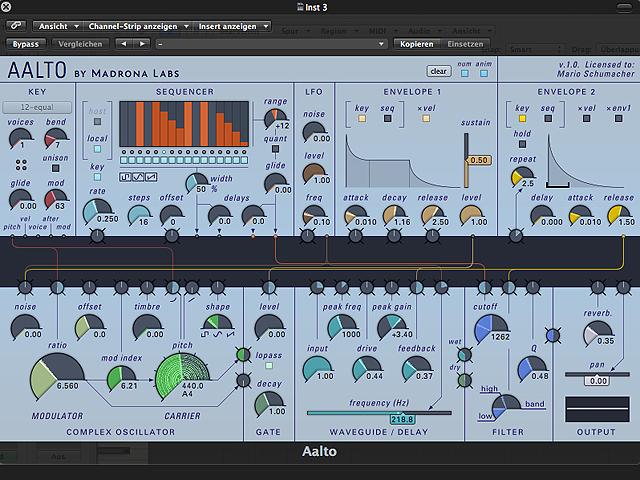Click the LFO freq knob
Image resolution: width=640 pixels, height=480 pixels.
[314, 215]
